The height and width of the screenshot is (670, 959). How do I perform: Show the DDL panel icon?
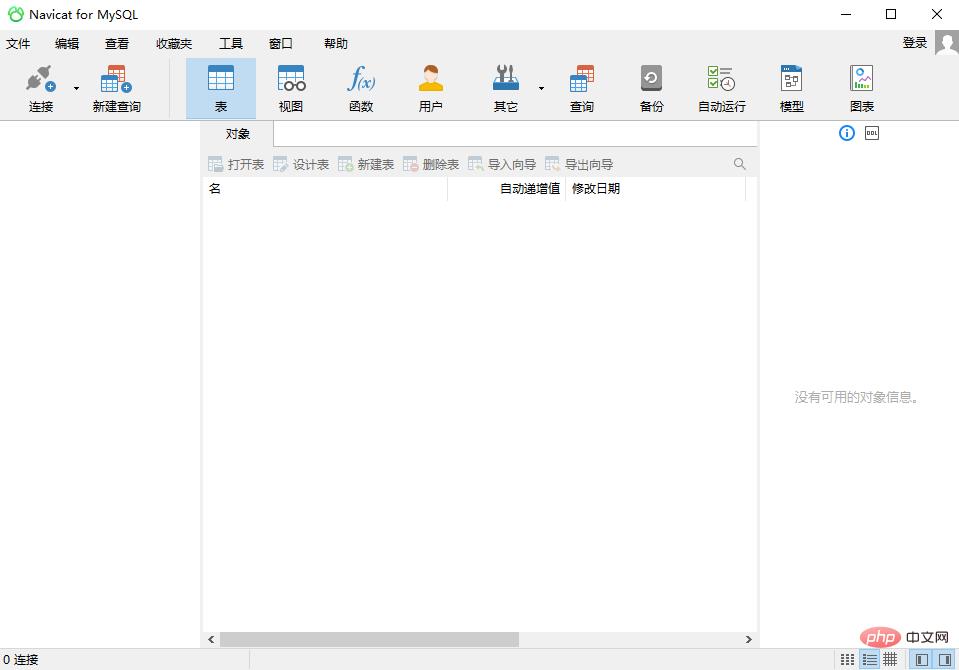pyautogui.click(x=872, y=133)
